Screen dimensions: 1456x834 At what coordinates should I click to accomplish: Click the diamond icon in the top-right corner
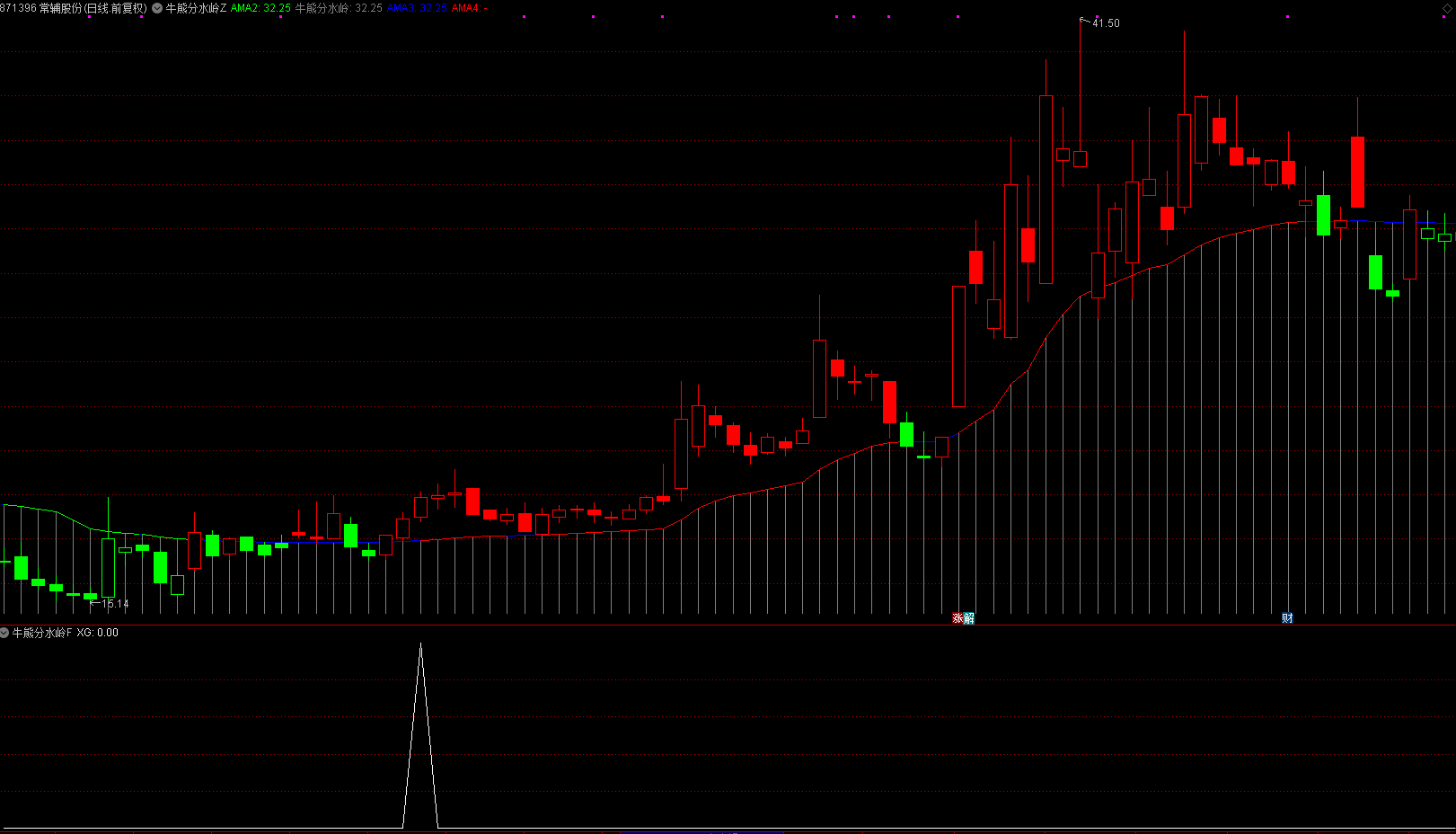coord(1447,7)
